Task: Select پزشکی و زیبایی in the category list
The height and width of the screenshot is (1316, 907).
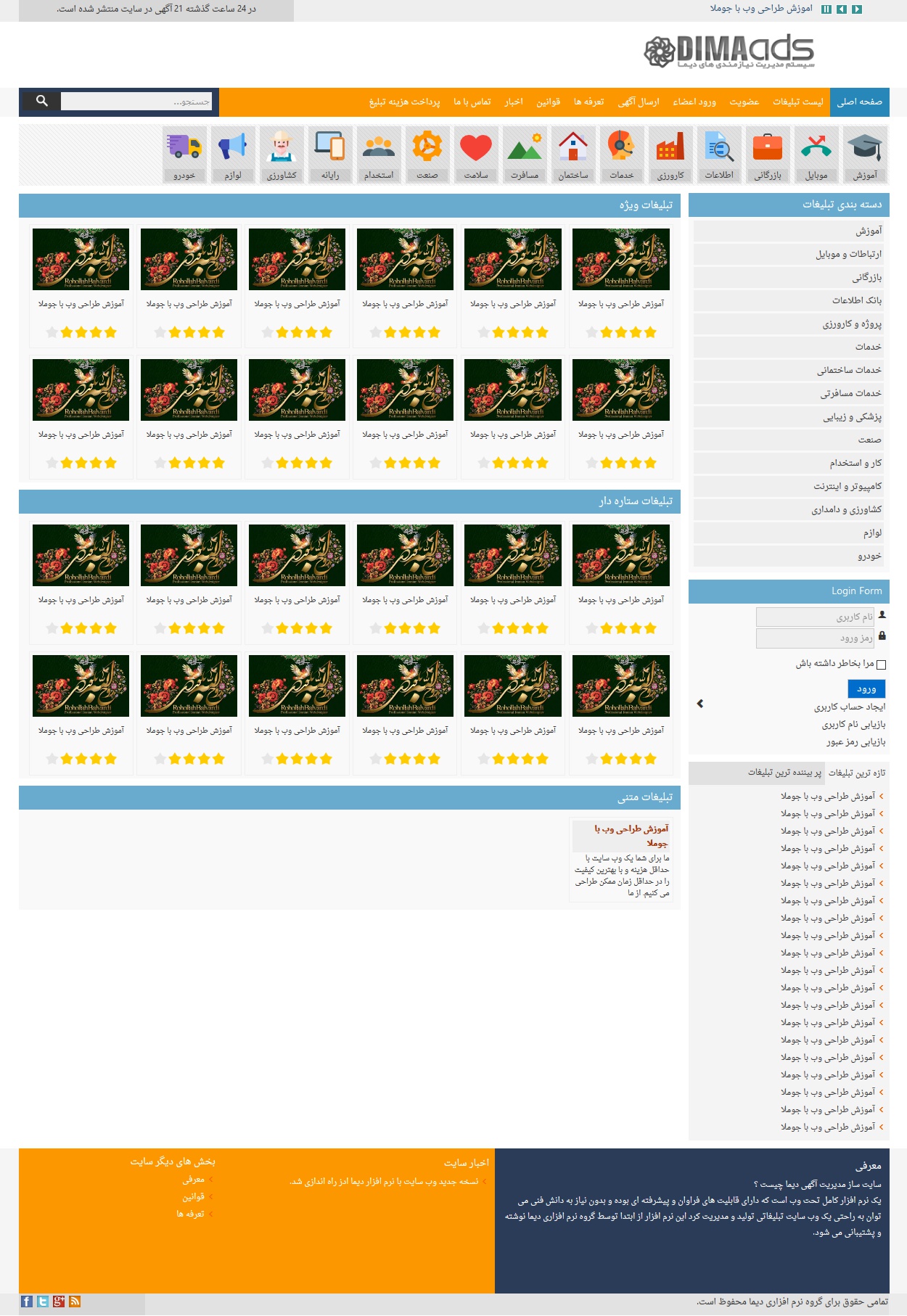Action: pos(852,417)
